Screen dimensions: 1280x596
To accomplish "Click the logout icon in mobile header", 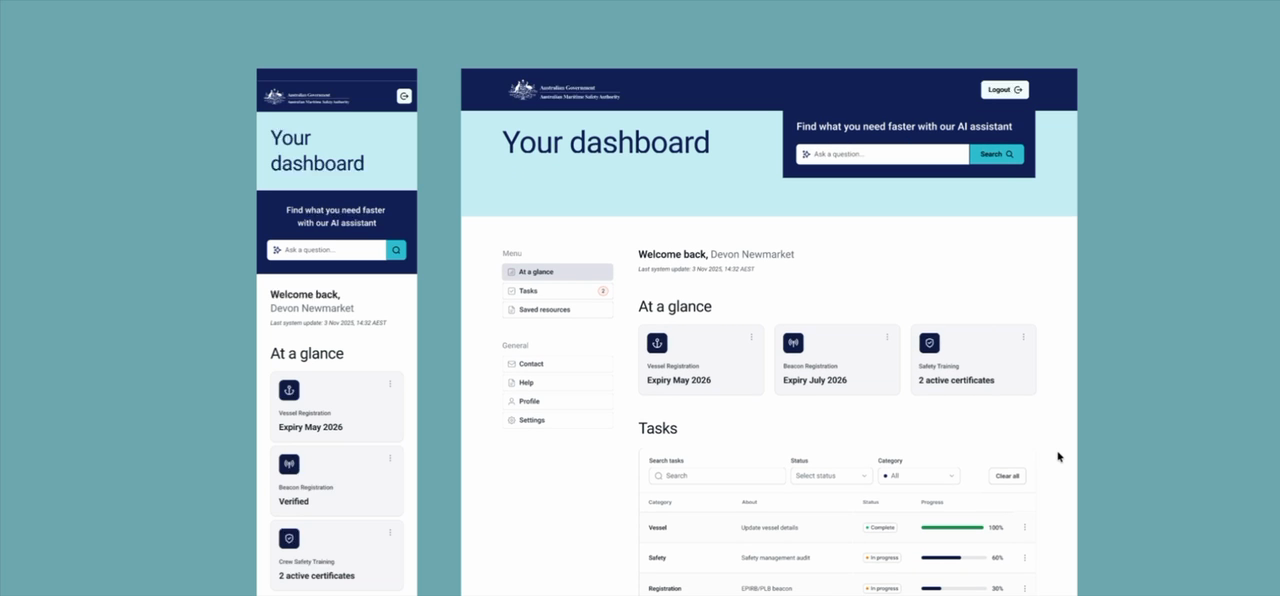I will pyautogui.click(x=404, y=96).
